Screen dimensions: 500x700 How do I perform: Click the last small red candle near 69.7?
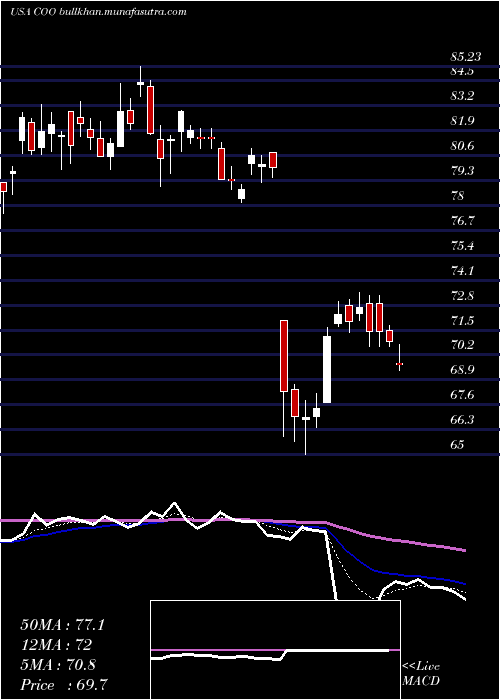400,364
